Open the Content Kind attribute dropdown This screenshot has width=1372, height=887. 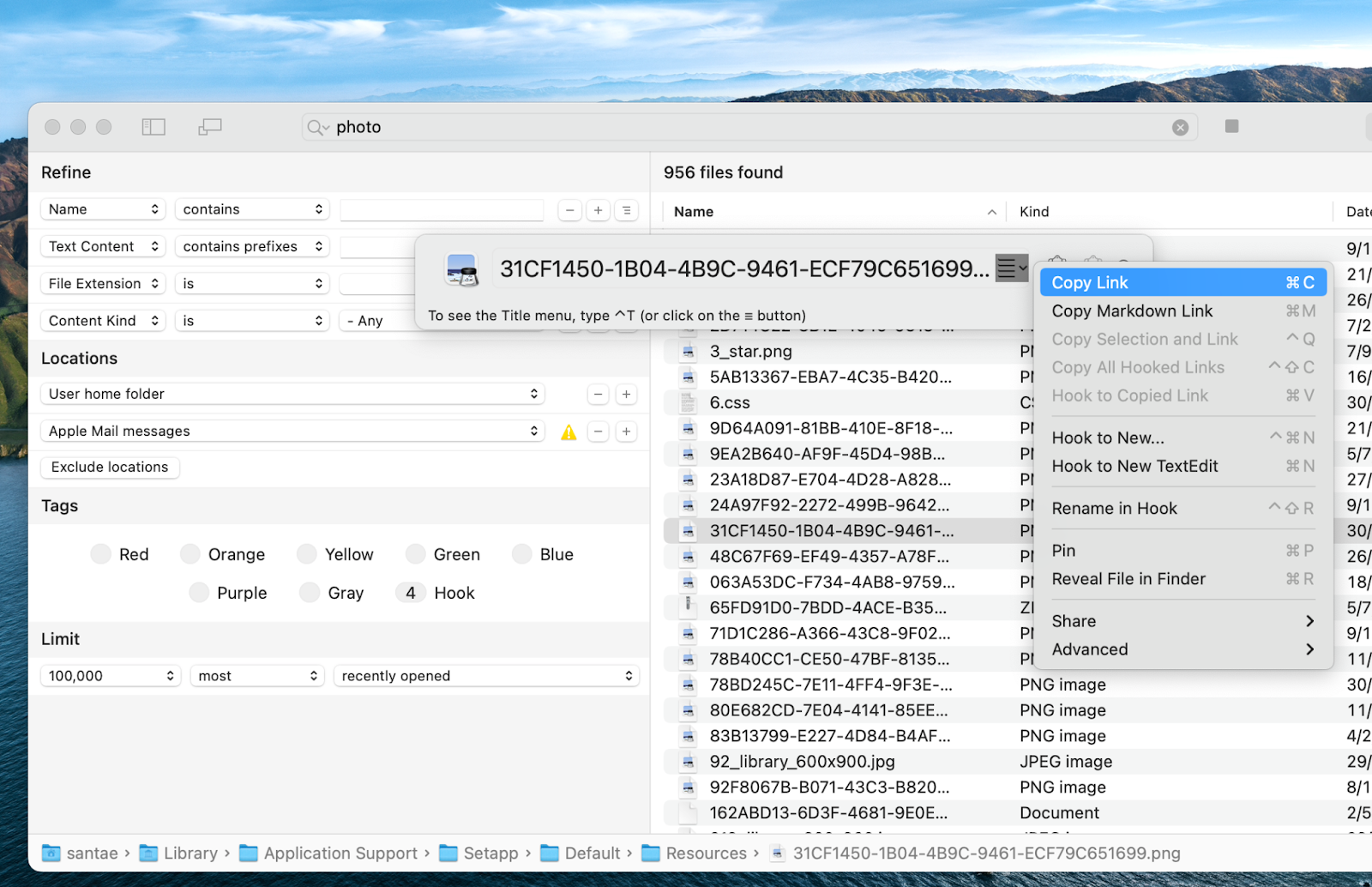pos(103,321)
